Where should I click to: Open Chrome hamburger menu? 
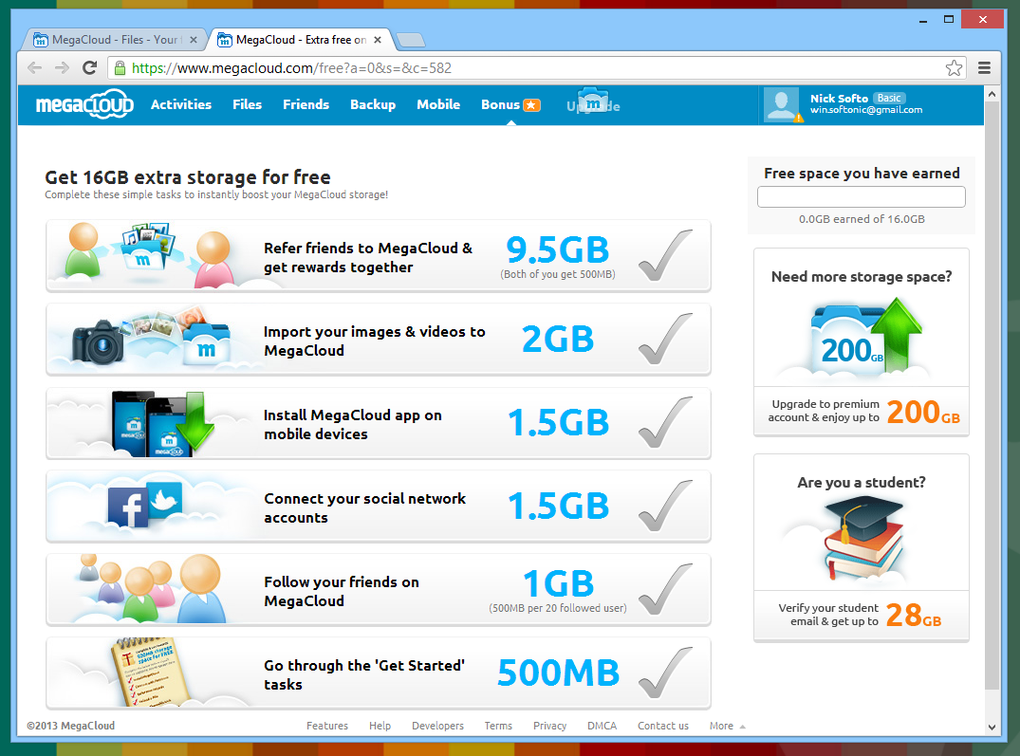984,68
